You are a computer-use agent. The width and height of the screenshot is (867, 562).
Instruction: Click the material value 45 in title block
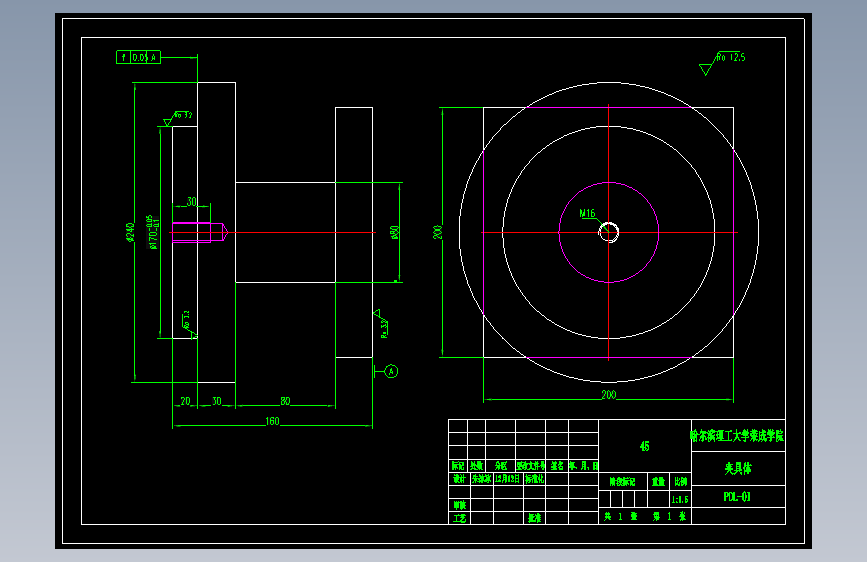click(x=645, y=446)
